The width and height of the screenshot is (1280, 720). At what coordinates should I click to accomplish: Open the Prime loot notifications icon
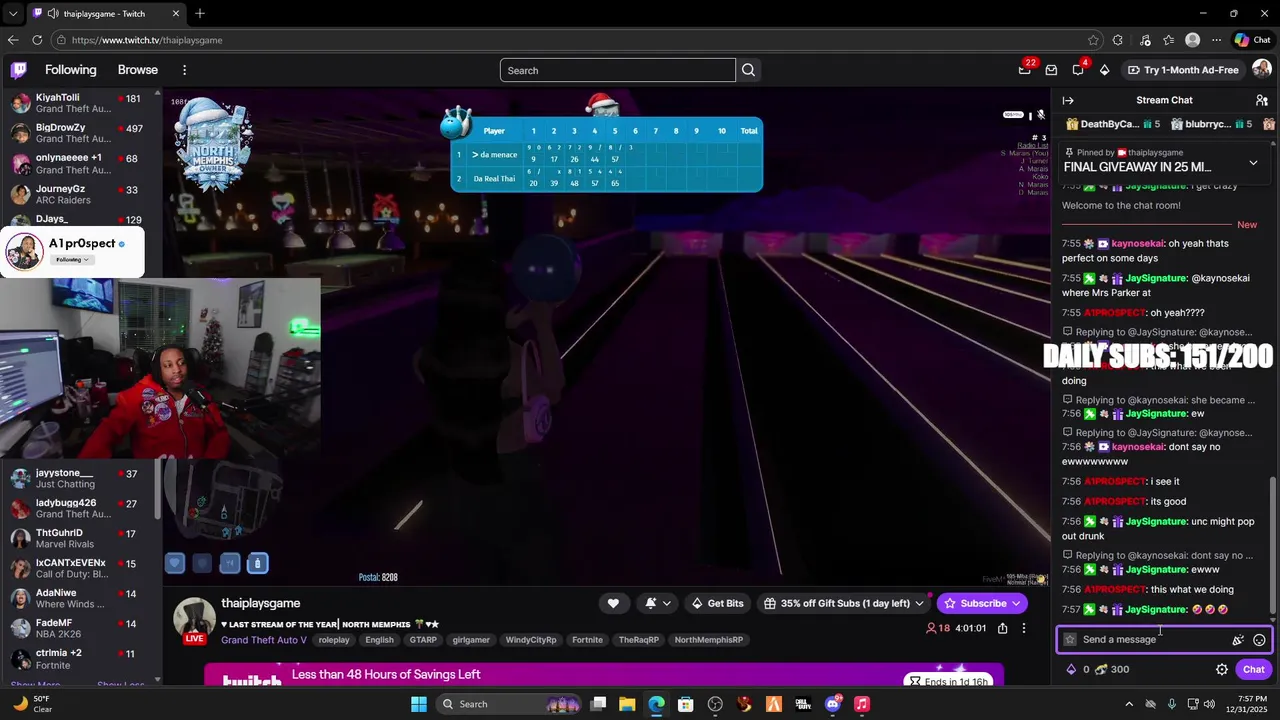[1025, 70]
